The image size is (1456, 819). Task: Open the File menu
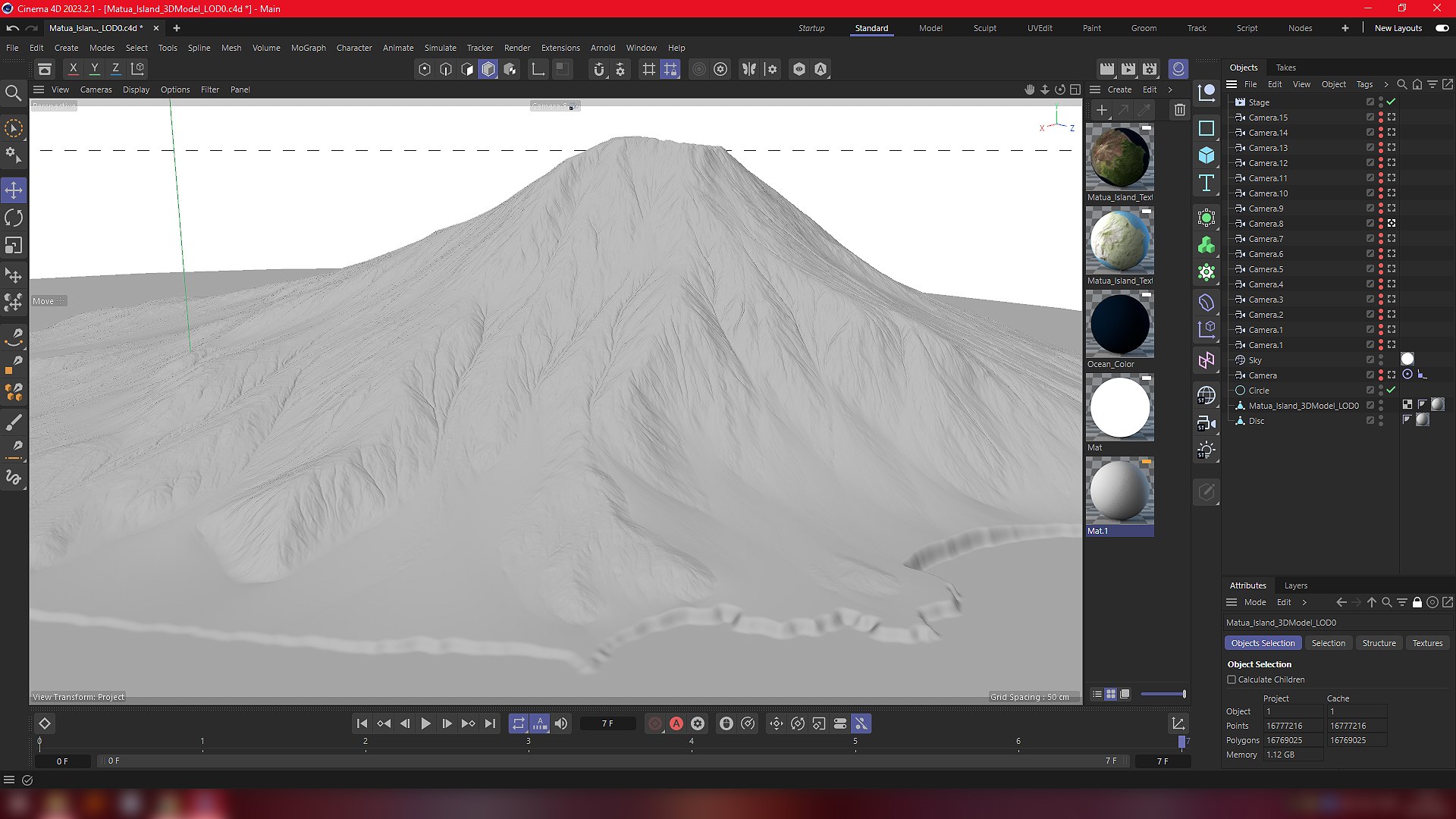click(x=12, y=48)
